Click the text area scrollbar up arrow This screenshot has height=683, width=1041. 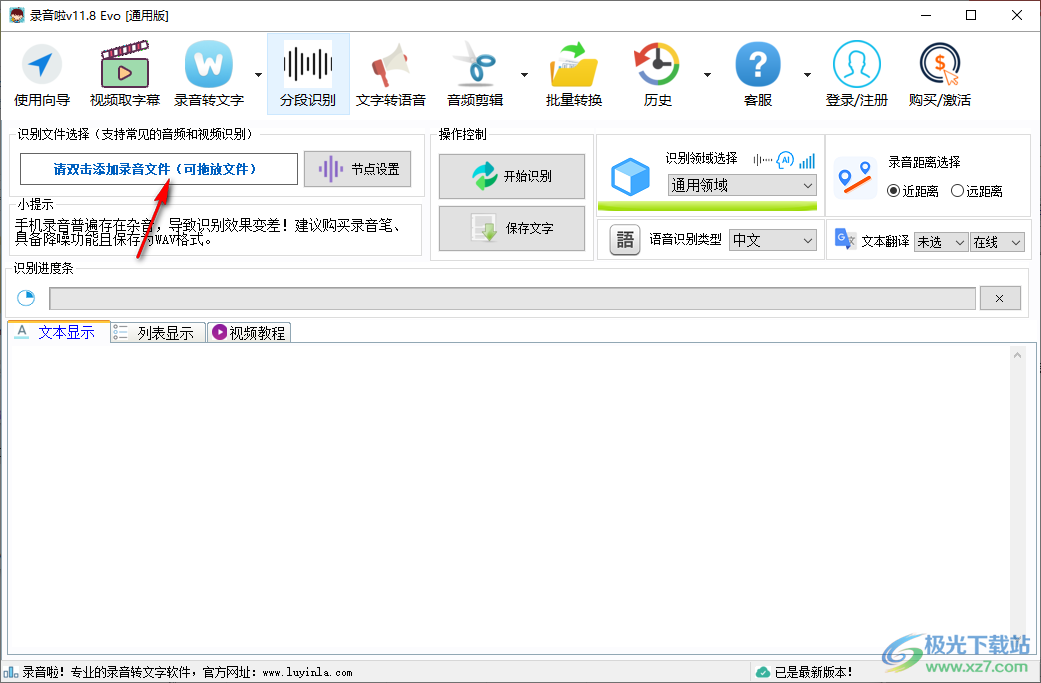click(x=1017, y=356)
